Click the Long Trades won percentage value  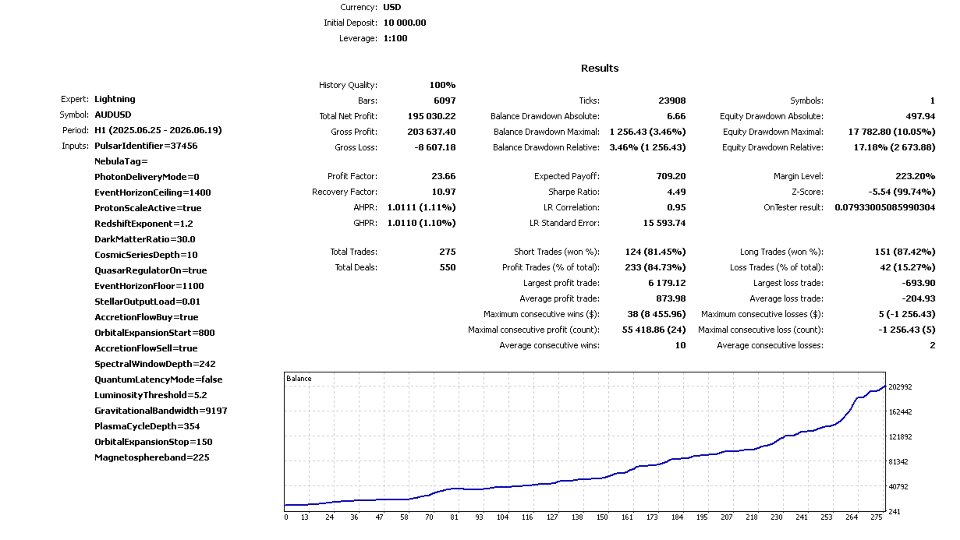click(x=899, y=252)
